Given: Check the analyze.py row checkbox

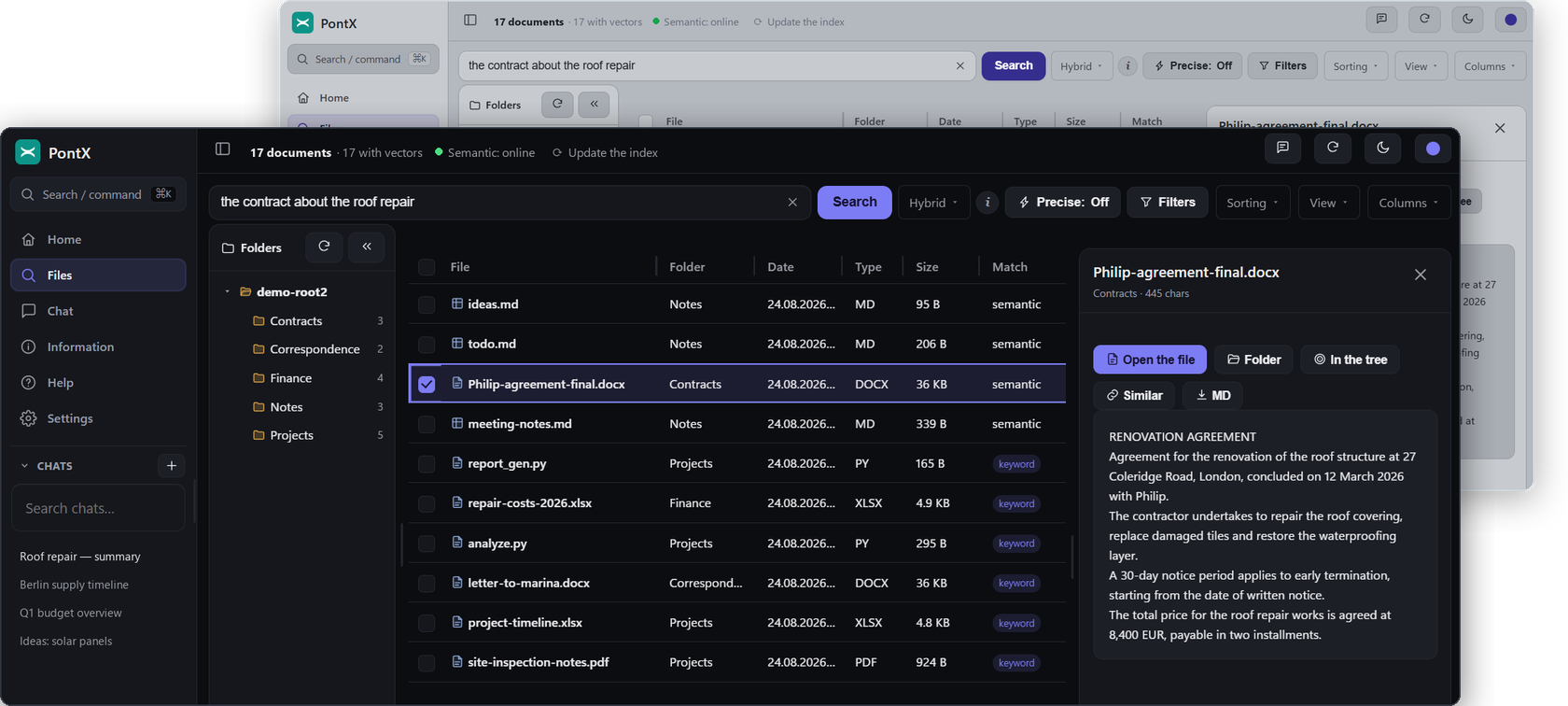Looking at the screenshot, I should (x=427, y=544).
